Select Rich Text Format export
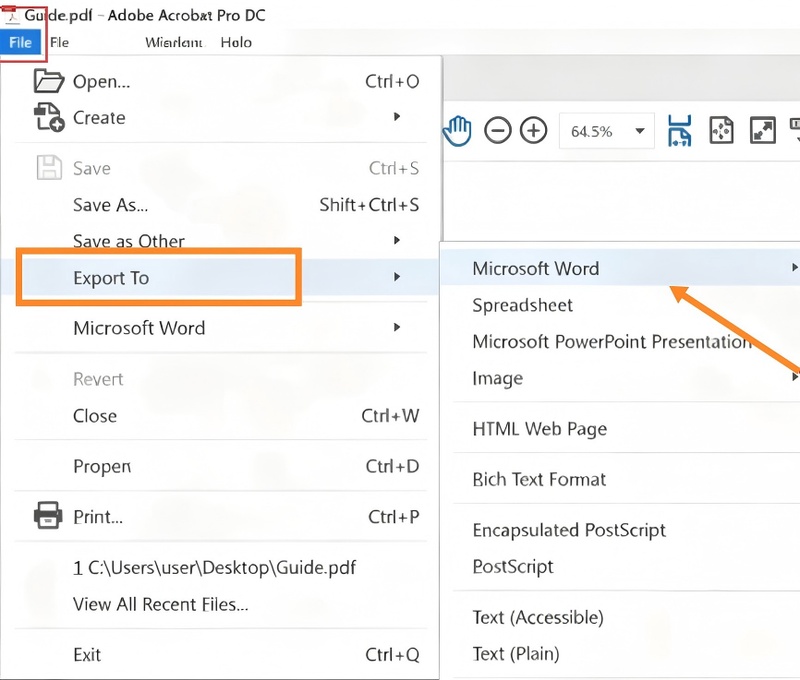Image resolution: width=800 pixels, height=680 pixels. (620, 479)
